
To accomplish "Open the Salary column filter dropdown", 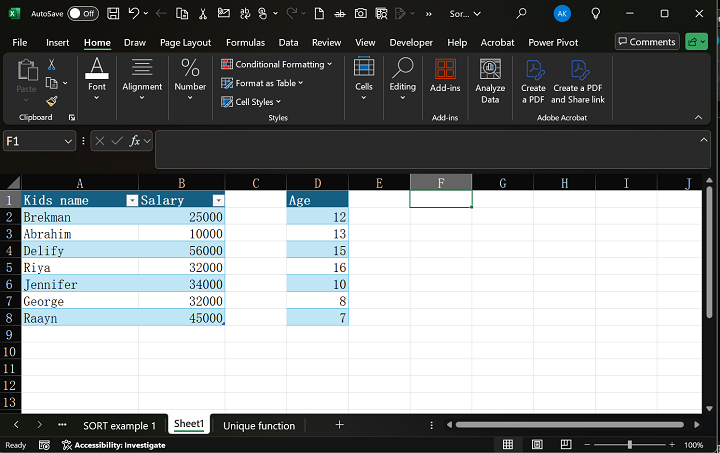I will click(218, 200).
